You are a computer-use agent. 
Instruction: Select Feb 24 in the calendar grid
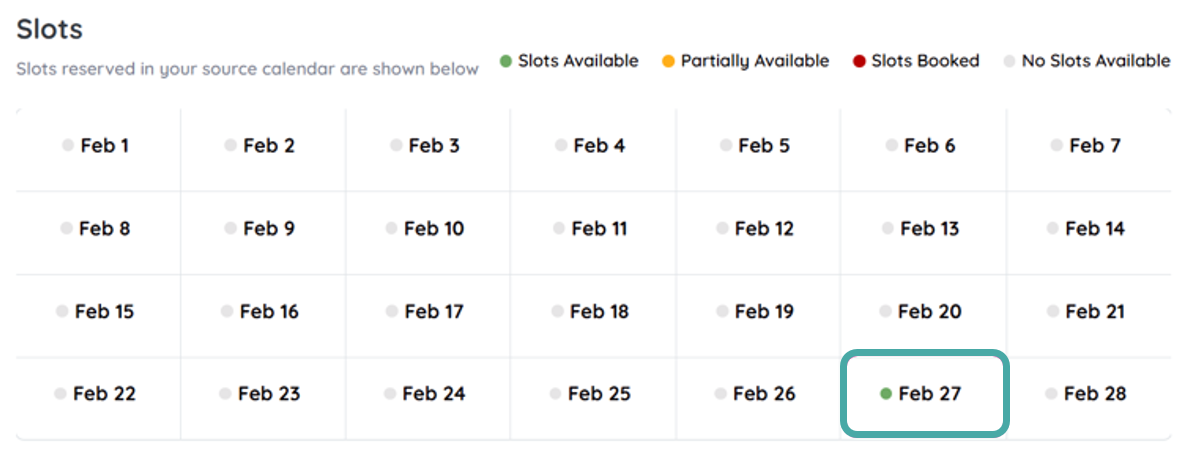click(427, 394)
